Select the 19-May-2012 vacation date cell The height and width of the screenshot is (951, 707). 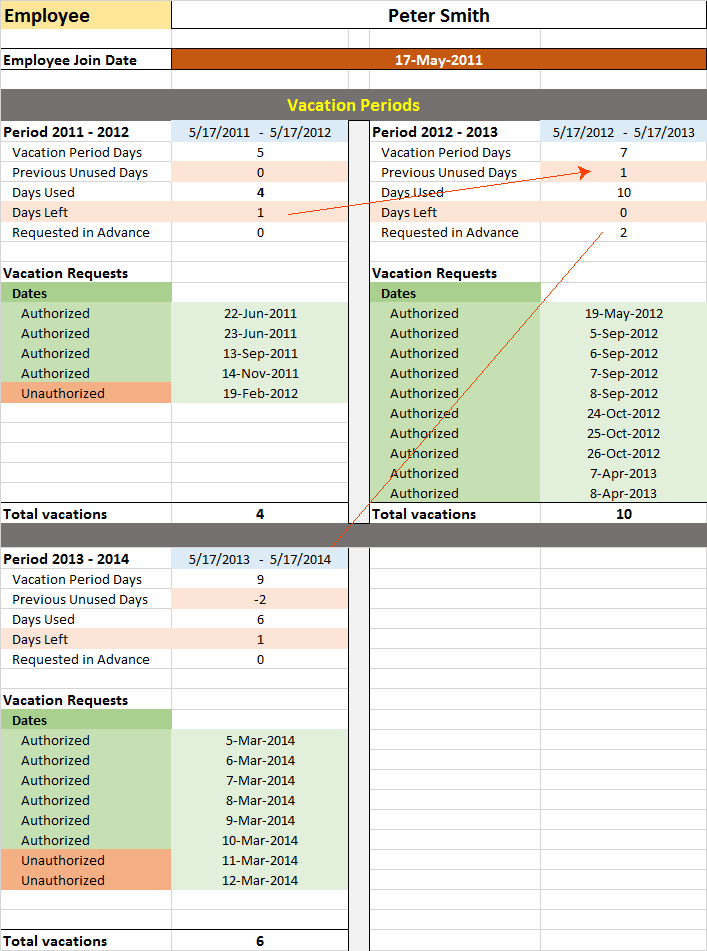click(623, 313)
